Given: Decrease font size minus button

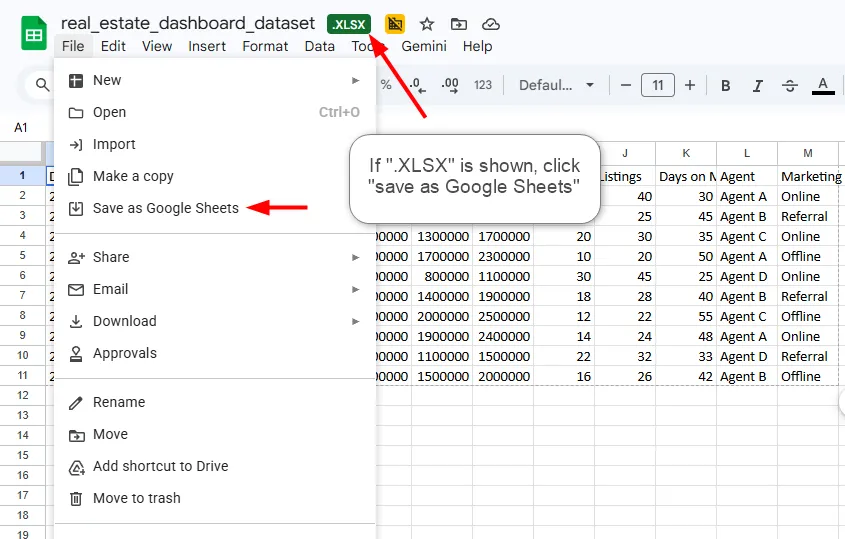Looking at the screenshot, I should [x=626, y=85].
